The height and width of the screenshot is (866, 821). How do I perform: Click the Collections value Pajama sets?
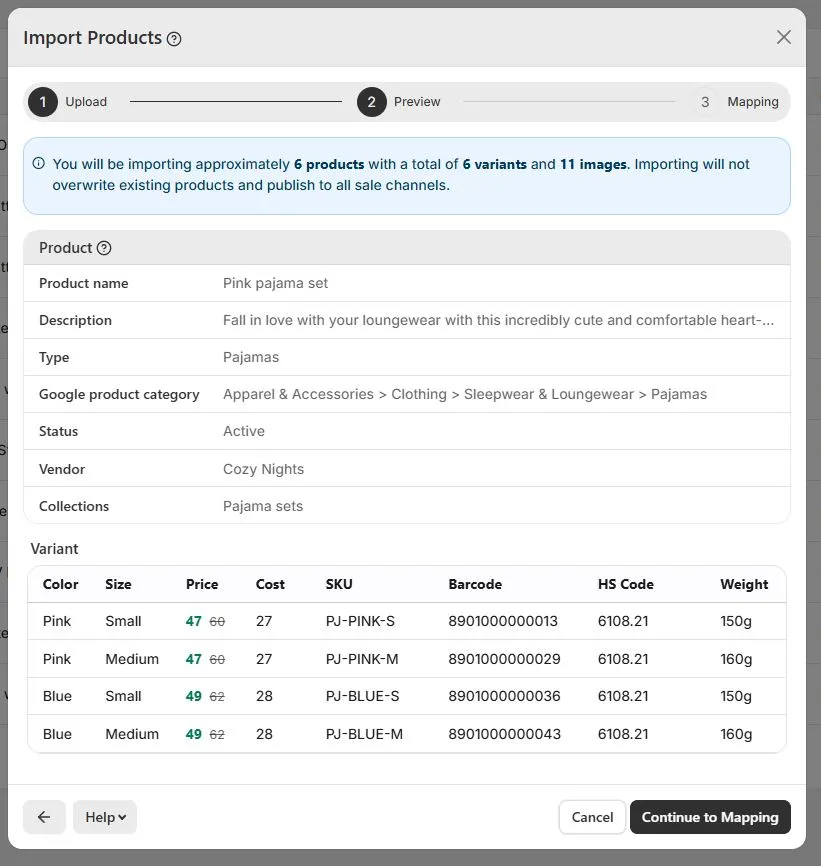[x=263, y=506]
